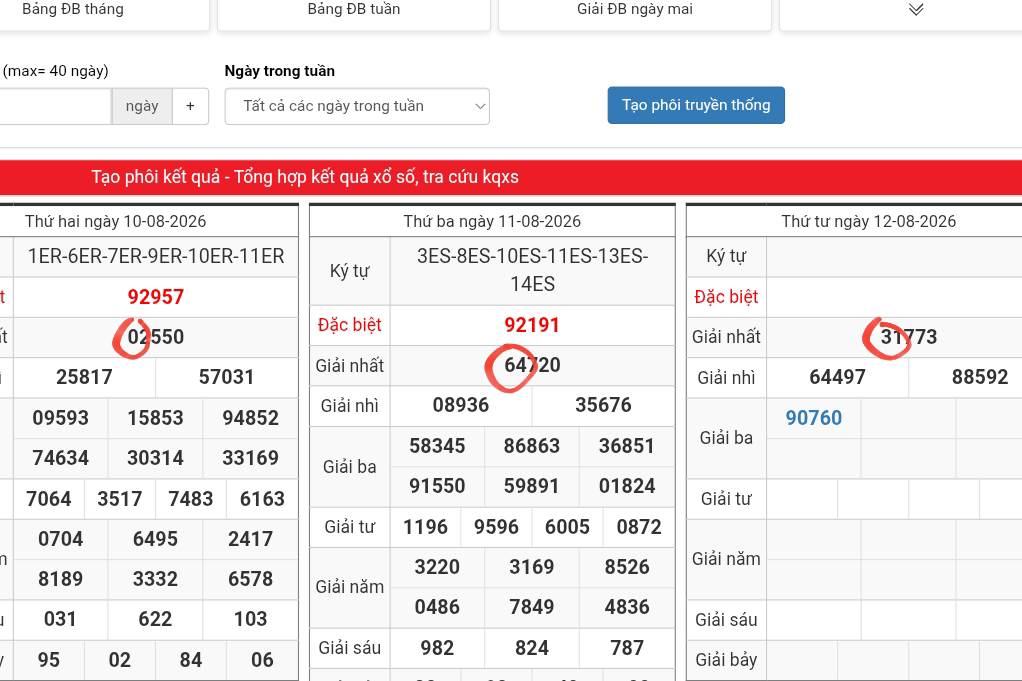The height and width of the screenshot is (681, 1022).
Task: Click first prize number 02550
Action: click(156, 337)
